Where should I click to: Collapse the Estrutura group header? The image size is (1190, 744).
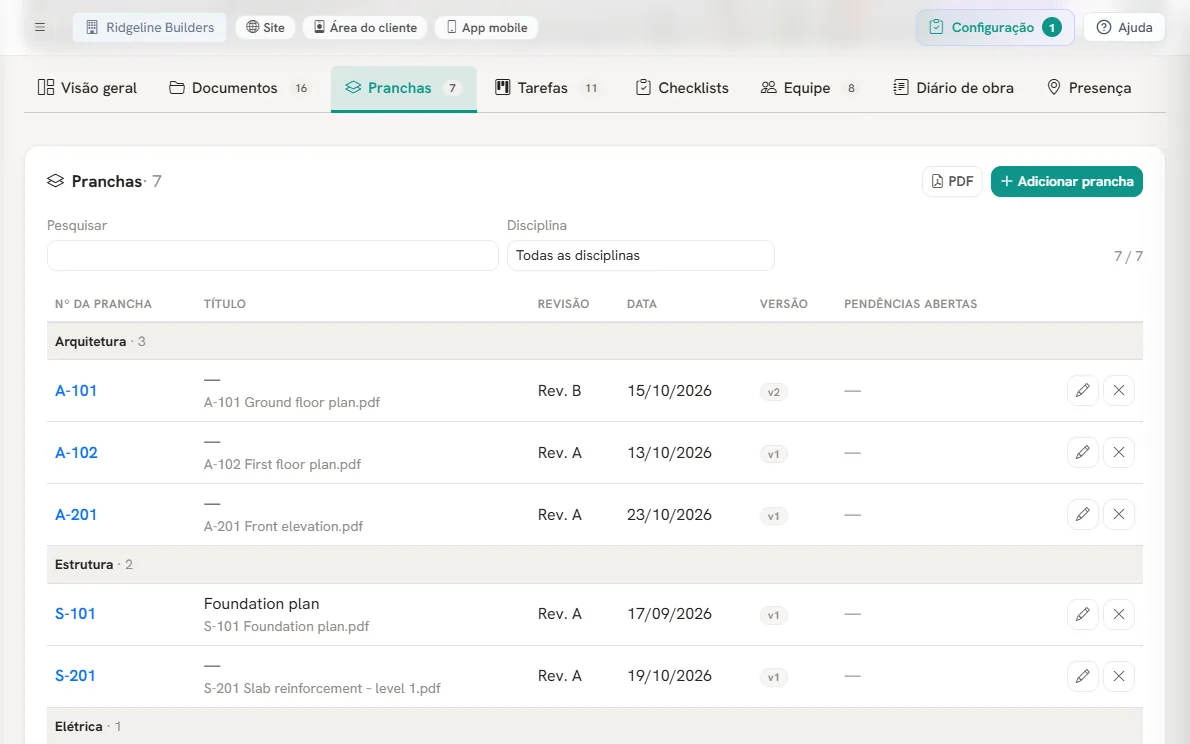click(595, 565)
